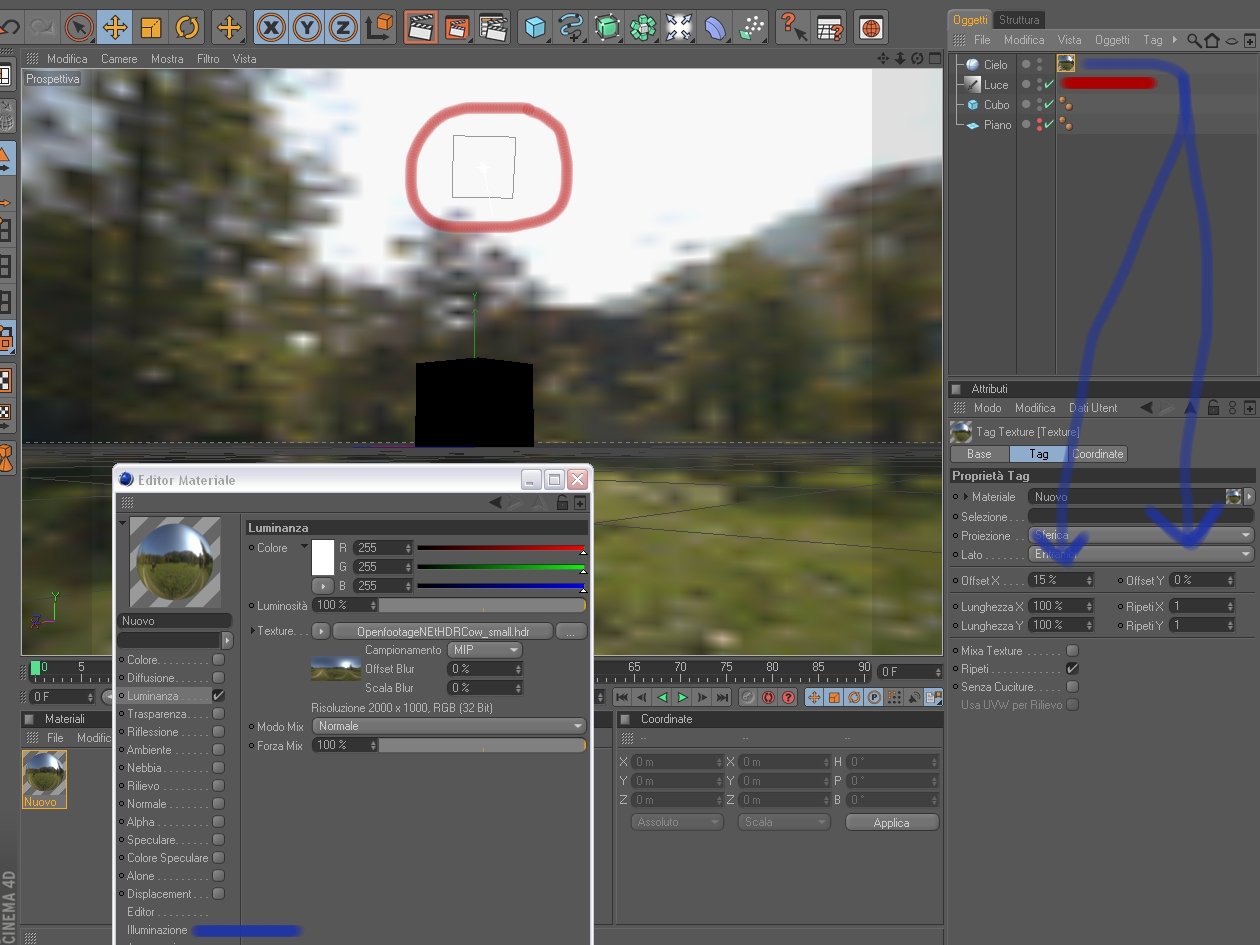
Task: Select the Nuovo material thumbnail
Action: tap(44, 779)
